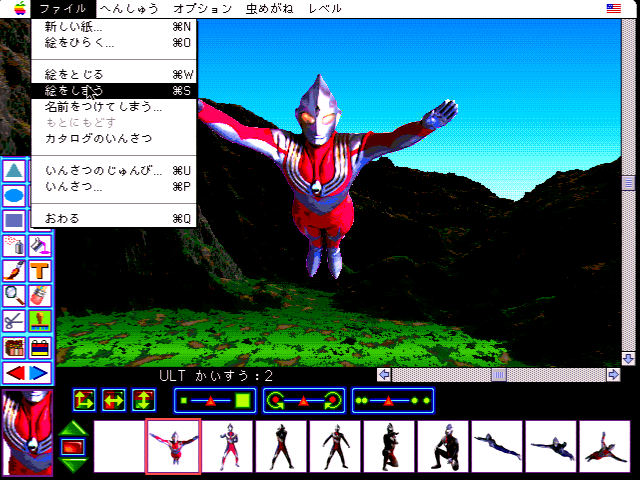This screenshot has height=480, width=640.
Task: Click vertical scrollbar down arrow
Action: (628, 359)
